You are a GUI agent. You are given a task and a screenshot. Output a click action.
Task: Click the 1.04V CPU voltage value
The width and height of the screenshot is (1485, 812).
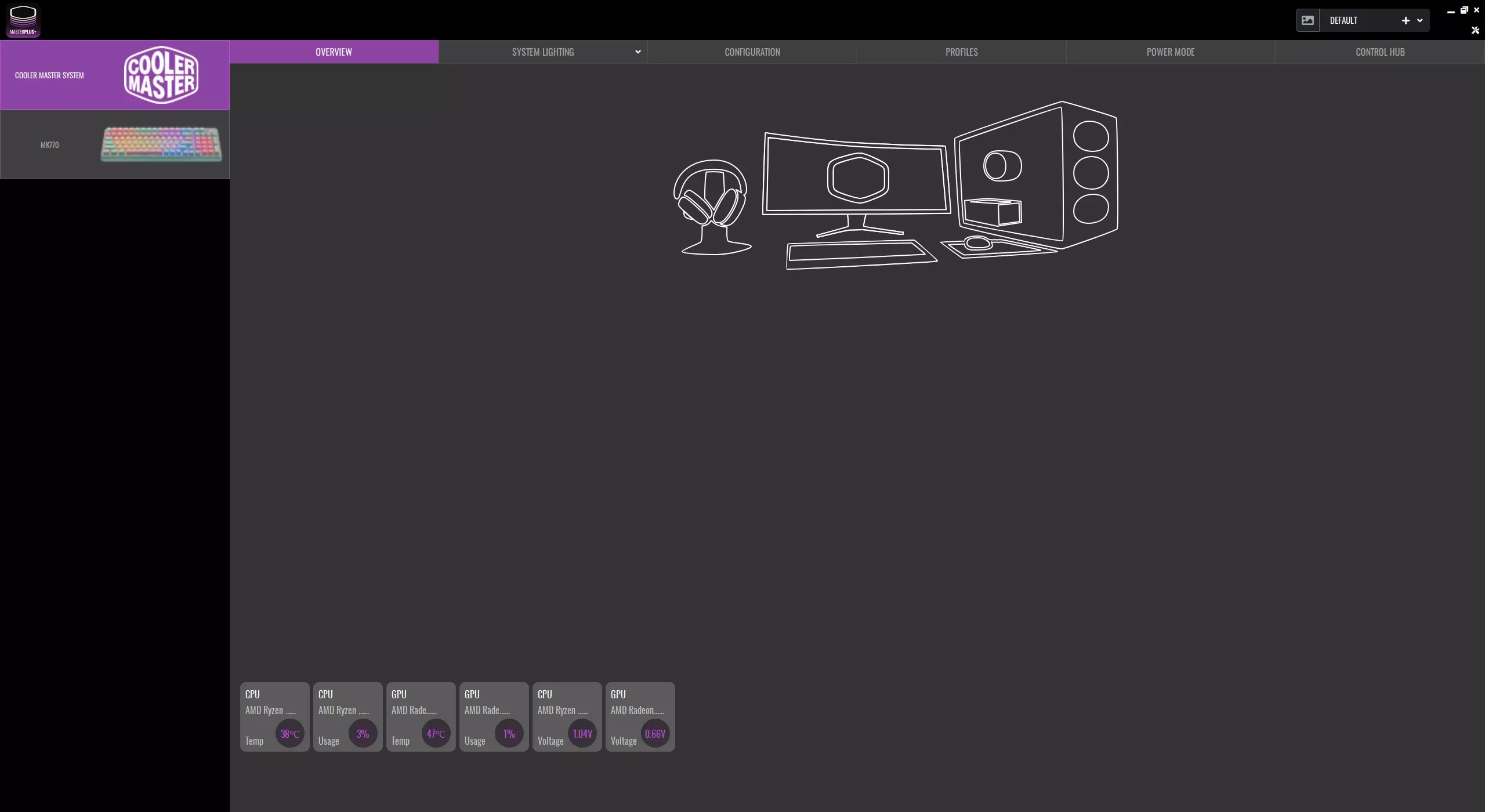coord(582,734)
